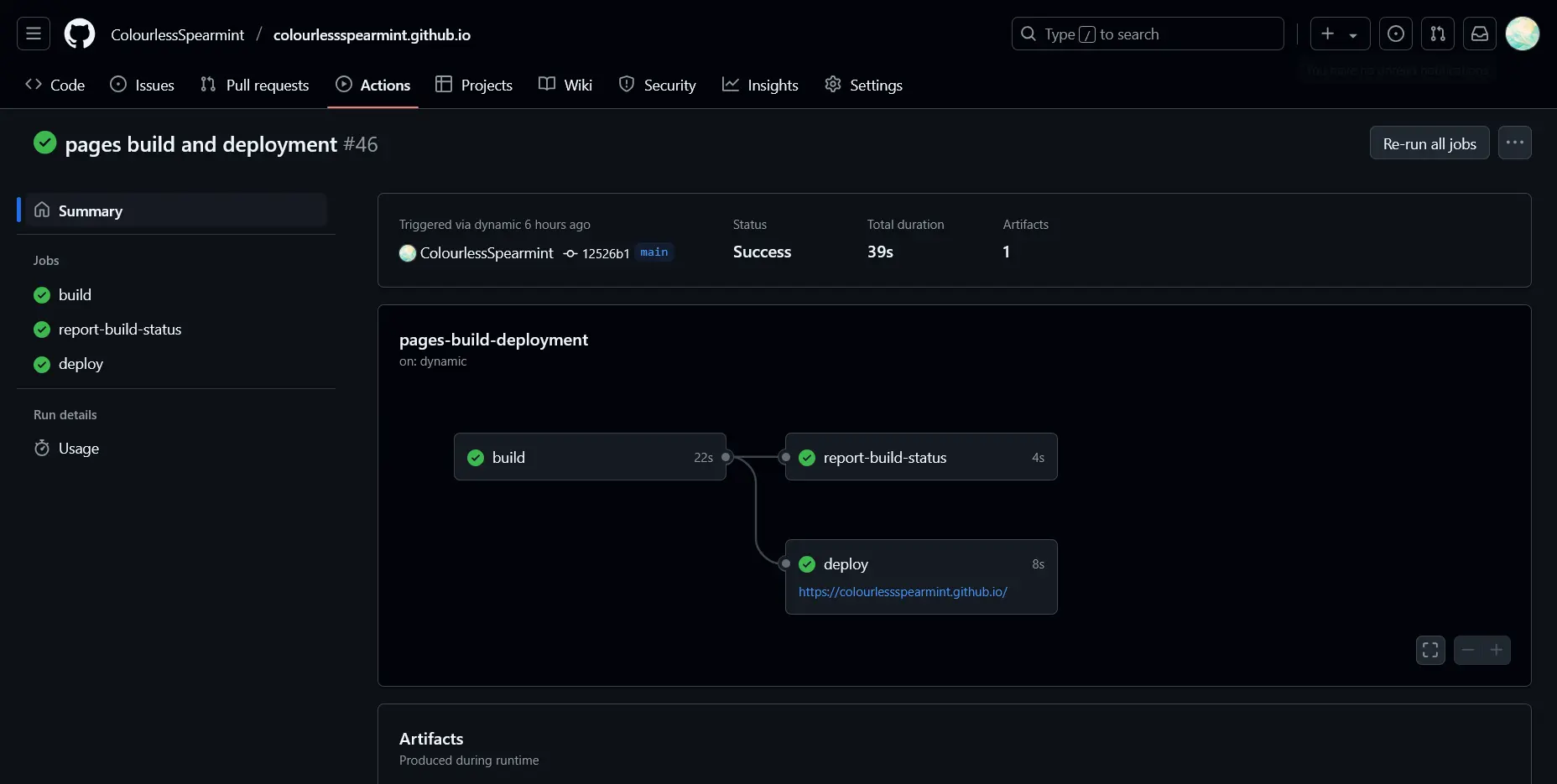Image resolution: width=1557 pixels, height=784 pixels.
Task: Click the Wiki tab book icon
Action: (x=547, y=85)
